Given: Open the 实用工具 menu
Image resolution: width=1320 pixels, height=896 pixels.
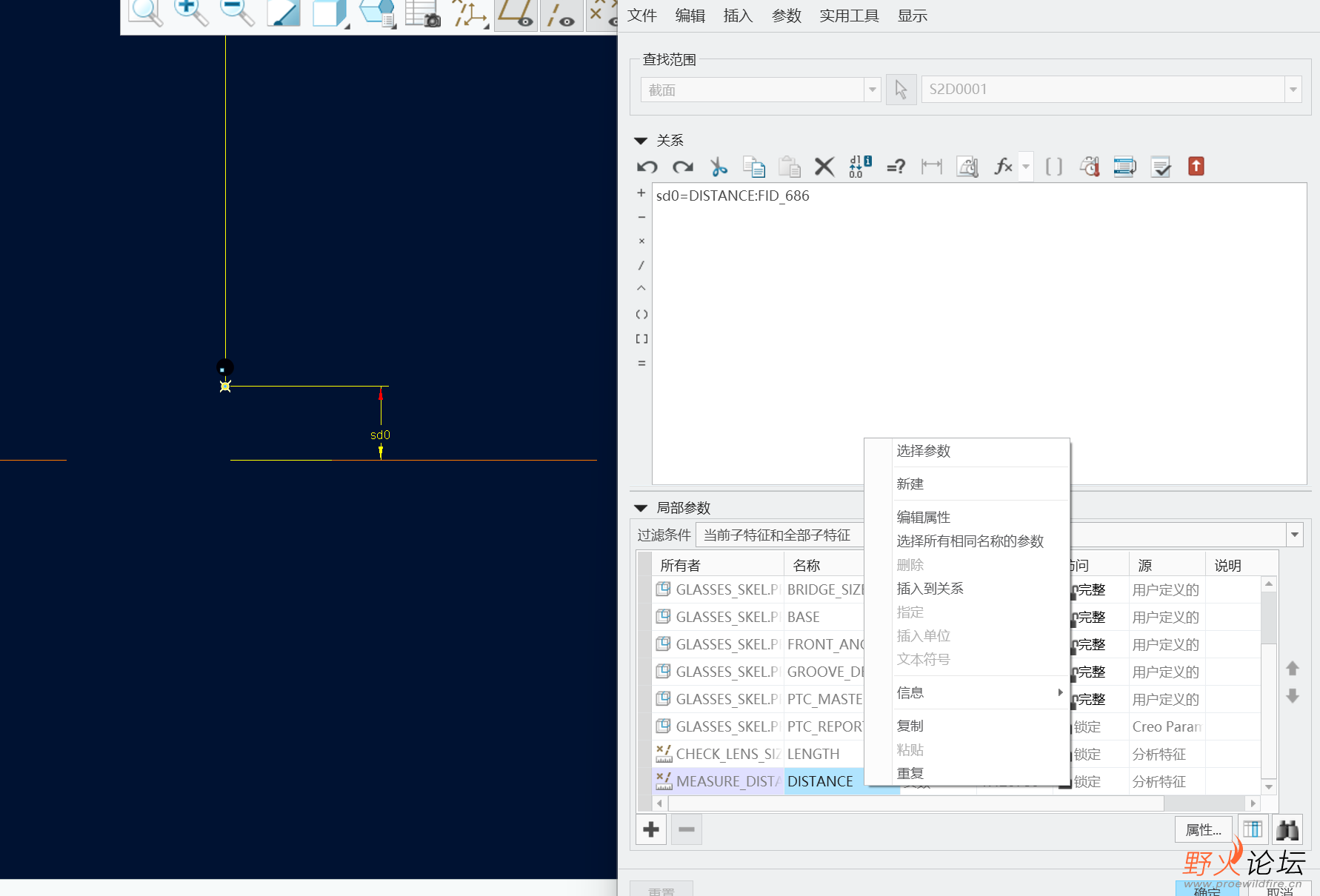Looking at the screenshot, I should click(x=849, y=16).
